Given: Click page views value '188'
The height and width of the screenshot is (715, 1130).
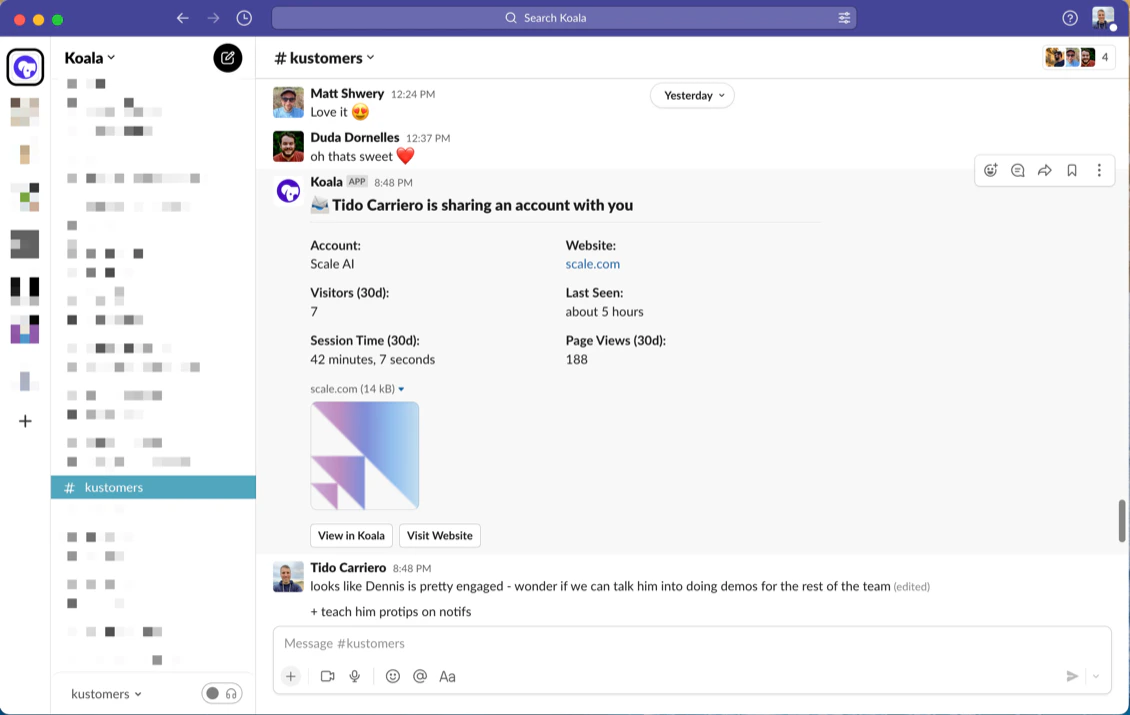Looking at the screenshot, I should [577, 359].
